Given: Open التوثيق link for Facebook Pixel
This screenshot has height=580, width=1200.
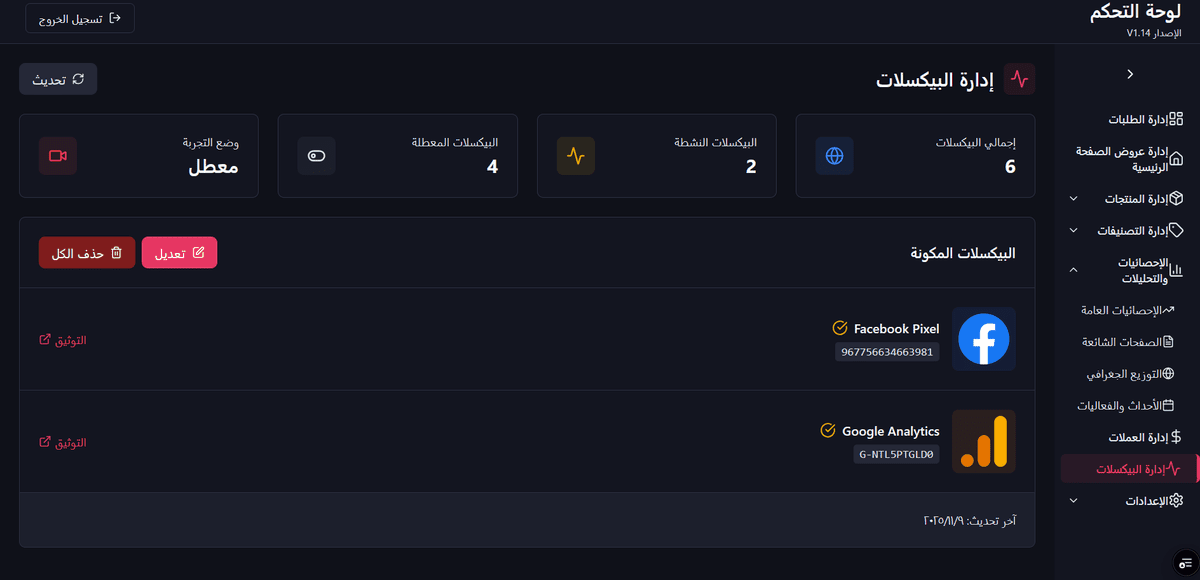Looking at the screenshot, I should pos(62,340).
